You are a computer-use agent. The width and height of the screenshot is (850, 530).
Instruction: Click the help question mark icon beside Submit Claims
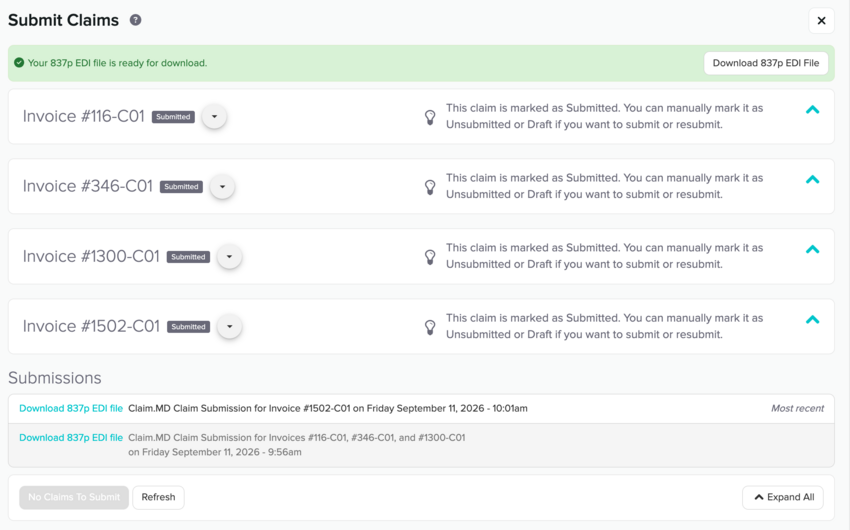[136, 20]
